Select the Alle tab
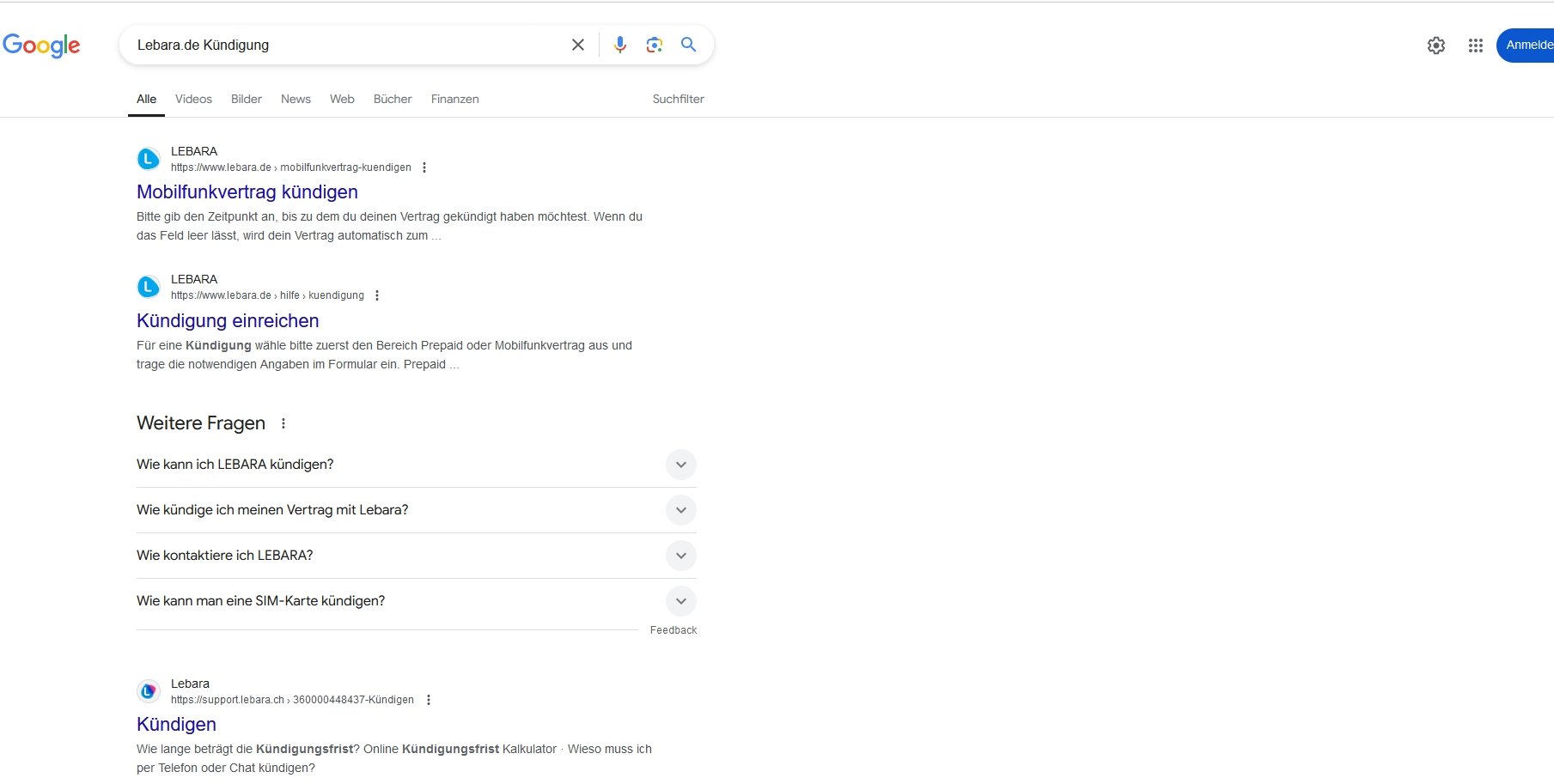Viewport: 1554px width, 784px height. tap(147, 99)
